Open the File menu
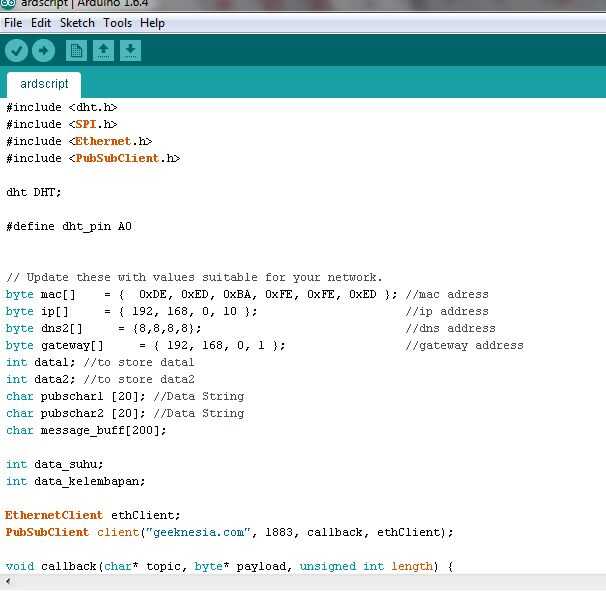This screenshot has height=591, width=606. pyautogui.click(x=13, y=23)
